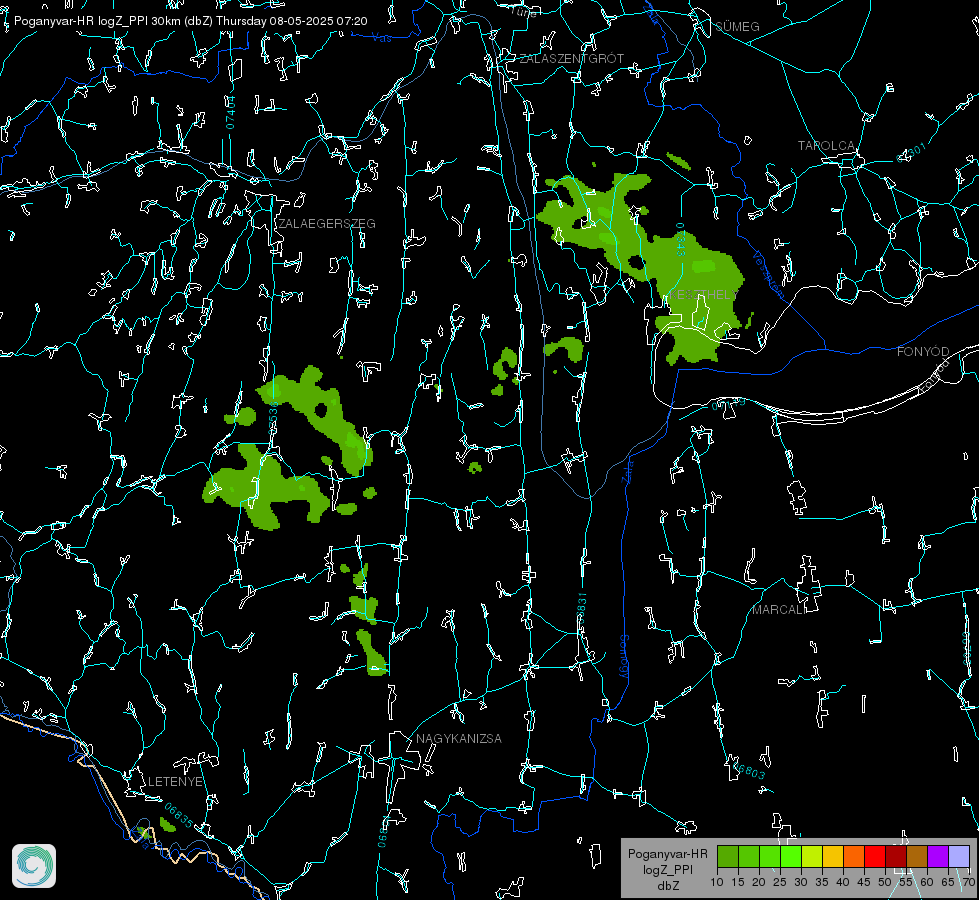Click the Somogy county label
Image resolution: width=979 pixels, height=900 pixels.
(x=624, y=657)
